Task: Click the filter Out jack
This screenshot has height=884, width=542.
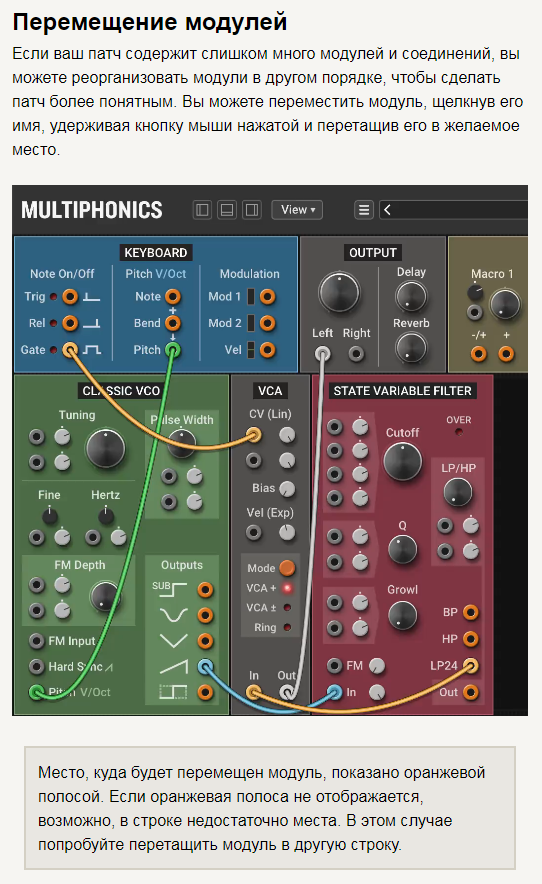Action: 470,692
